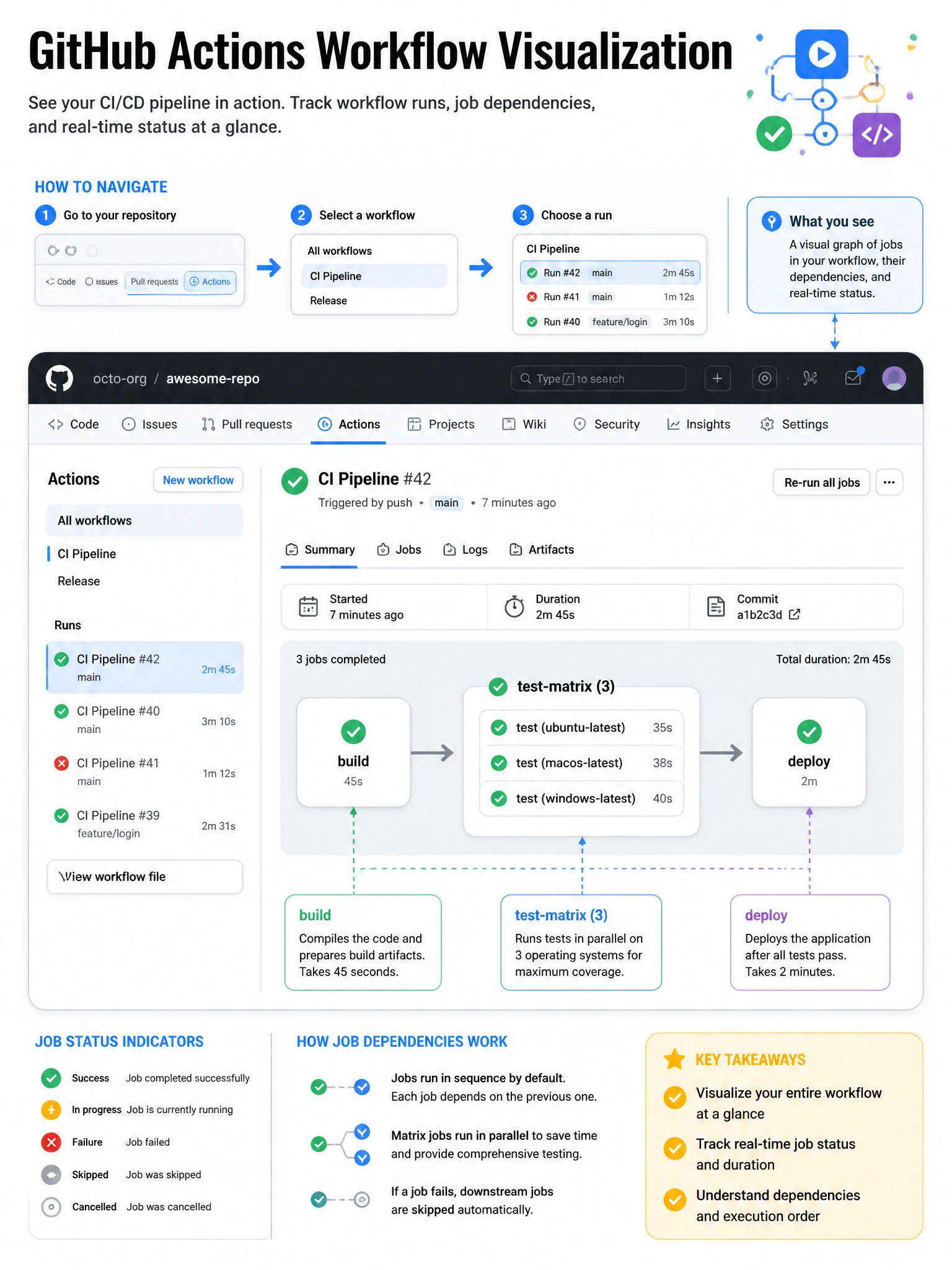Open commit a1b2c3d external link icon
Screen dimensions: 952x1270
point(795,615)
